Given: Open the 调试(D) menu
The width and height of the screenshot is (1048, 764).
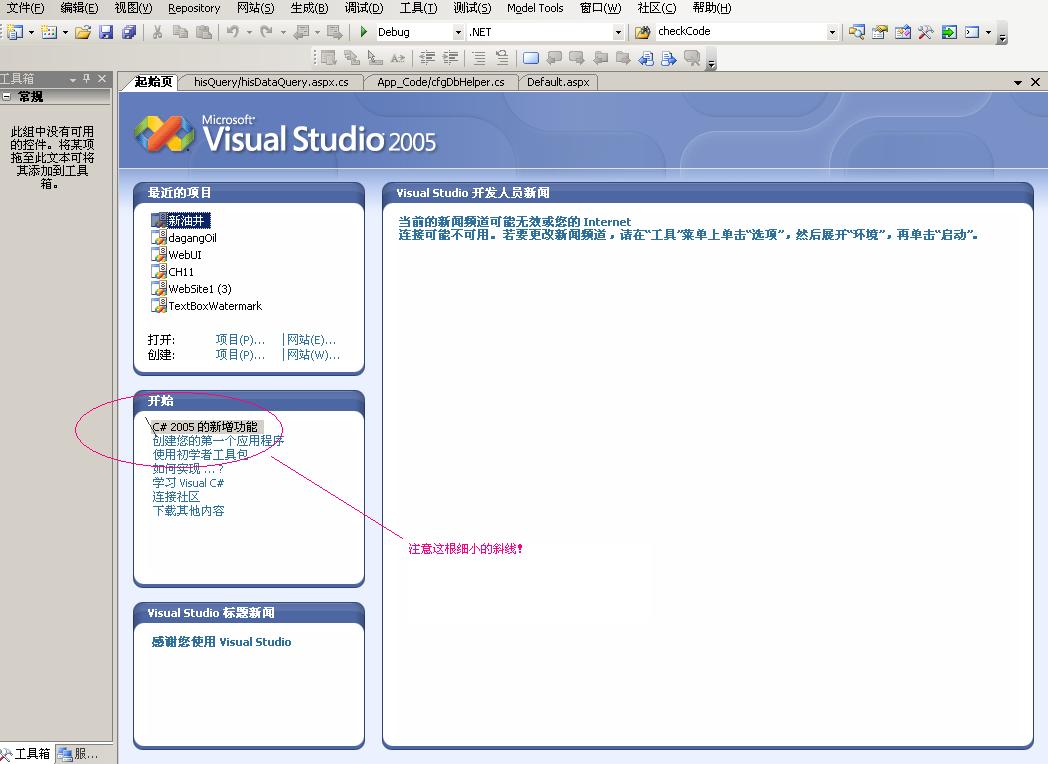Looking at the screenshot, I should pos(364,8).
